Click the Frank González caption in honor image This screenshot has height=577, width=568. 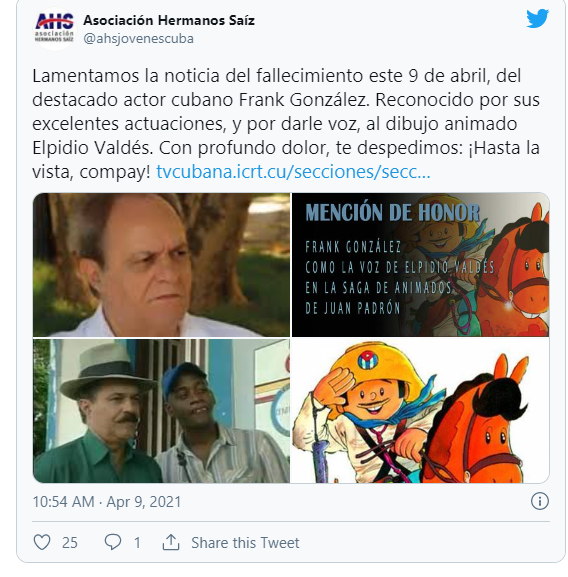pyautogui.click(x=353, y=247)
